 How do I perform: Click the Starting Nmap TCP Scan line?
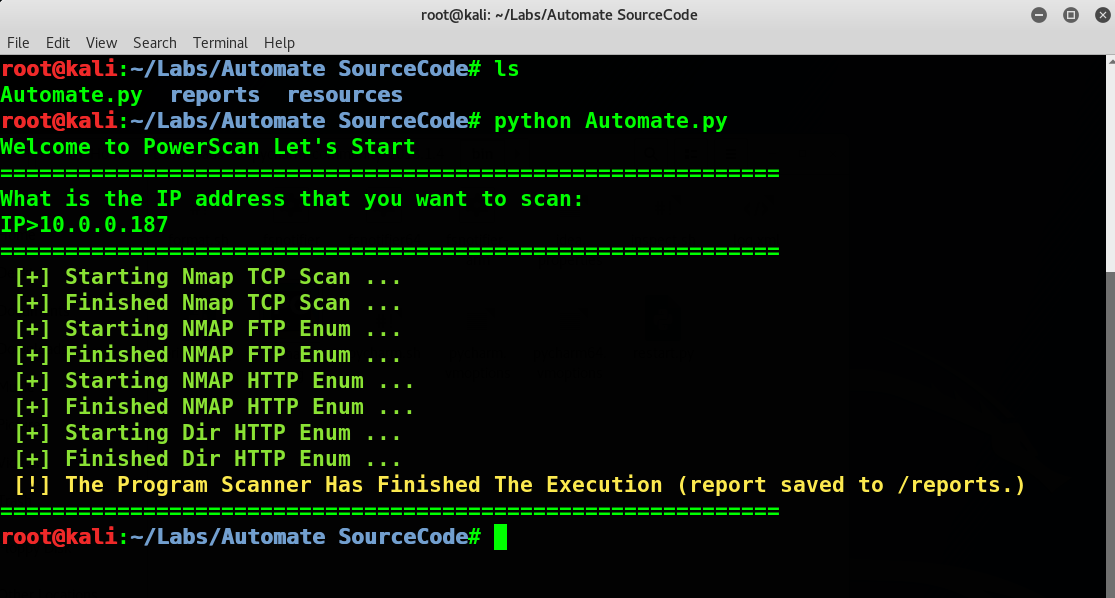[208, 277]
